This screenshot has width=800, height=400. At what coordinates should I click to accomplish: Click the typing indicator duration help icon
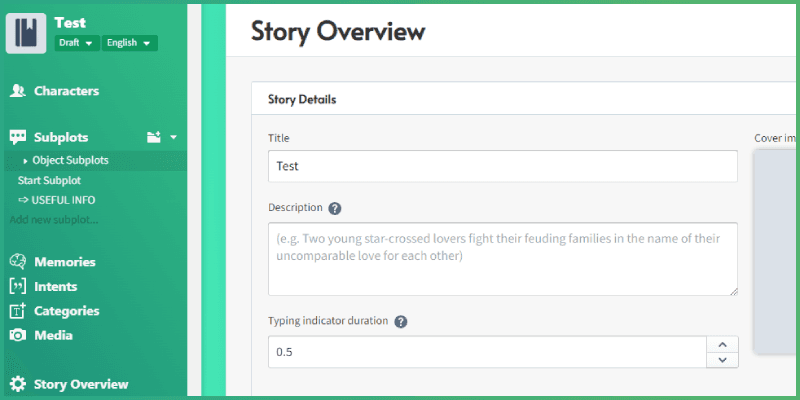click(x=401, y=322)
